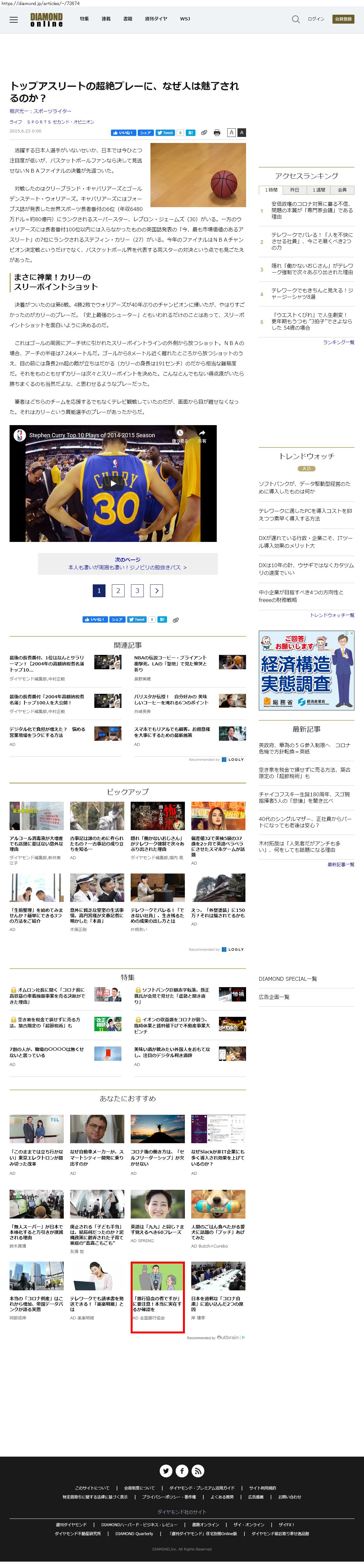Screen dimensions: 364x1568
Task: Play the Stephen Curry YouTube video
Action: click(113, 483)
